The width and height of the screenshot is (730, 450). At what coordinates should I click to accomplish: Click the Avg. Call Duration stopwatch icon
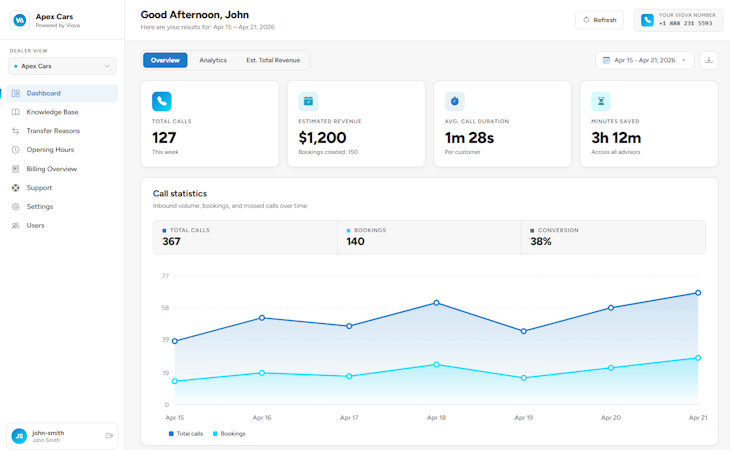pyautogui.click(x=454, y=101)
